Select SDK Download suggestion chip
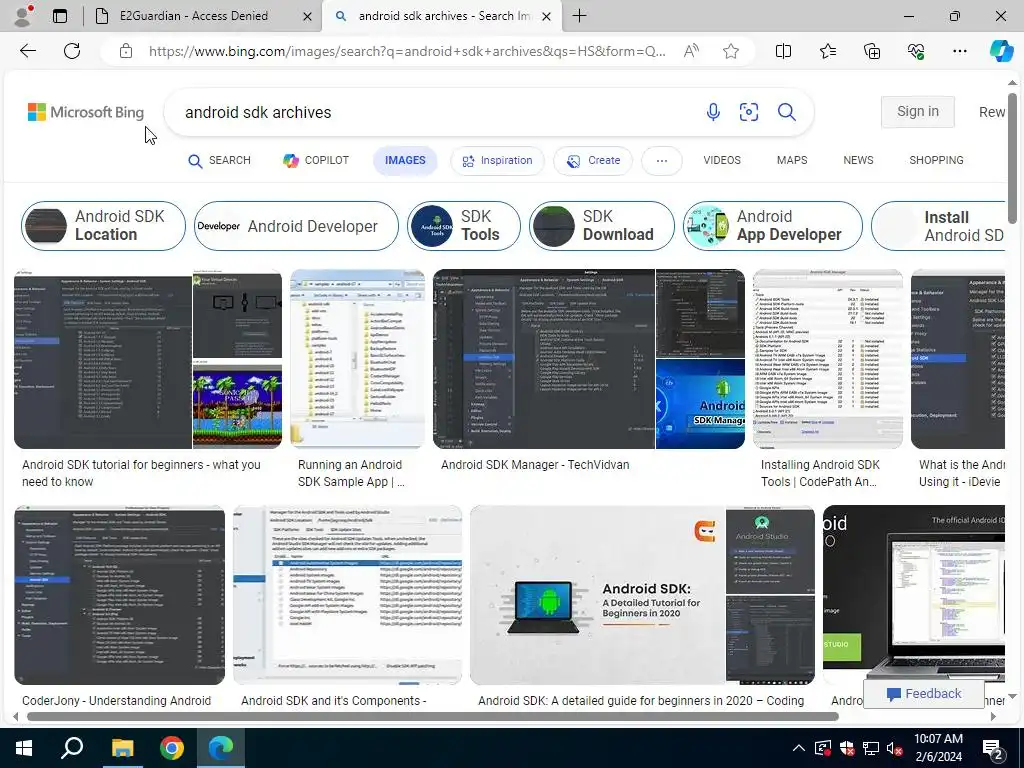The width and height of the screenshot is (1024, 768). (601, 226)
